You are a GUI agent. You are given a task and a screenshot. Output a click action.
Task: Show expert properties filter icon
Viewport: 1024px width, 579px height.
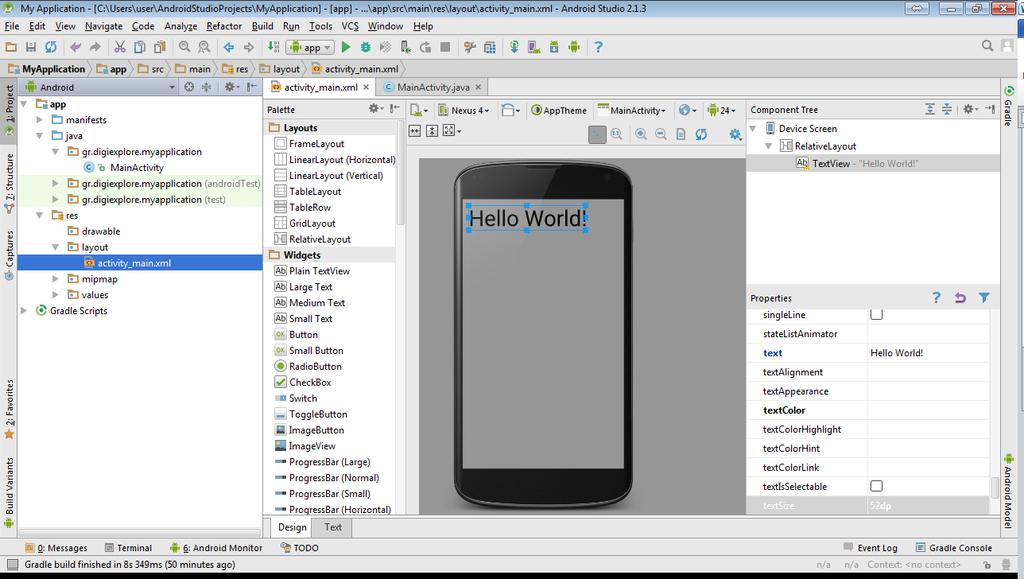pyautogui.click(x=984, y=298)
